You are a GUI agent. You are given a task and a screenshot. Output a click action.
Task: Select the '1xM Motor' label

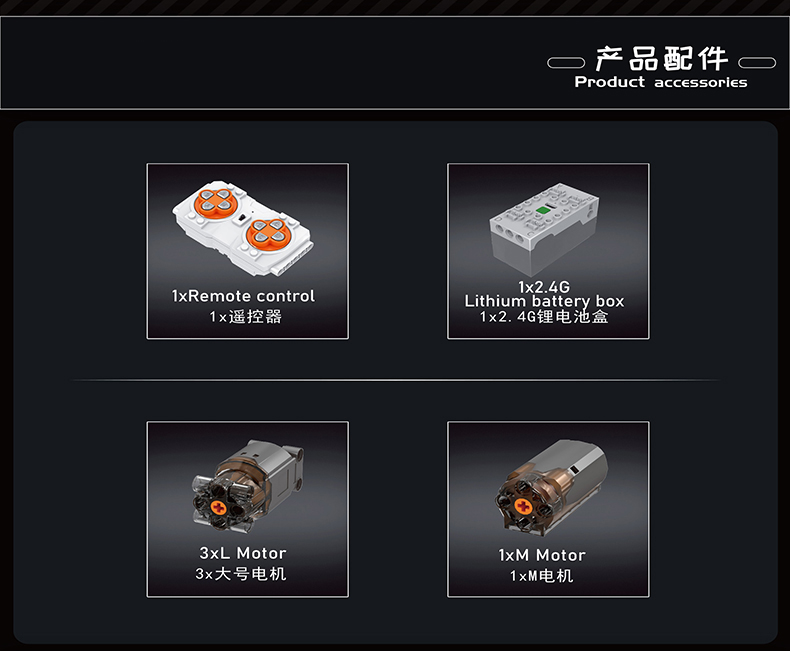(542, 555)
